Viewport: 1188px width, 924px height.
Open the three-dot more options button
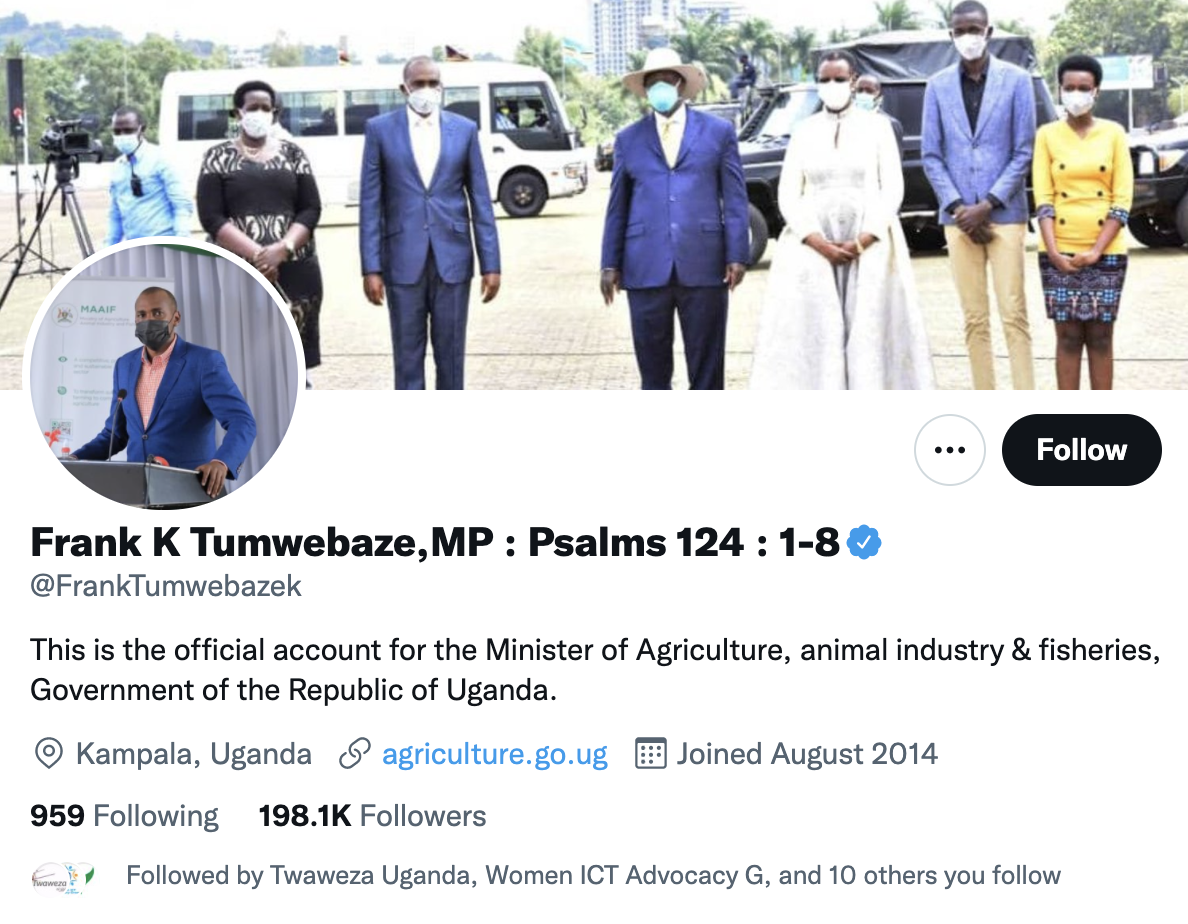coord(949,450)
